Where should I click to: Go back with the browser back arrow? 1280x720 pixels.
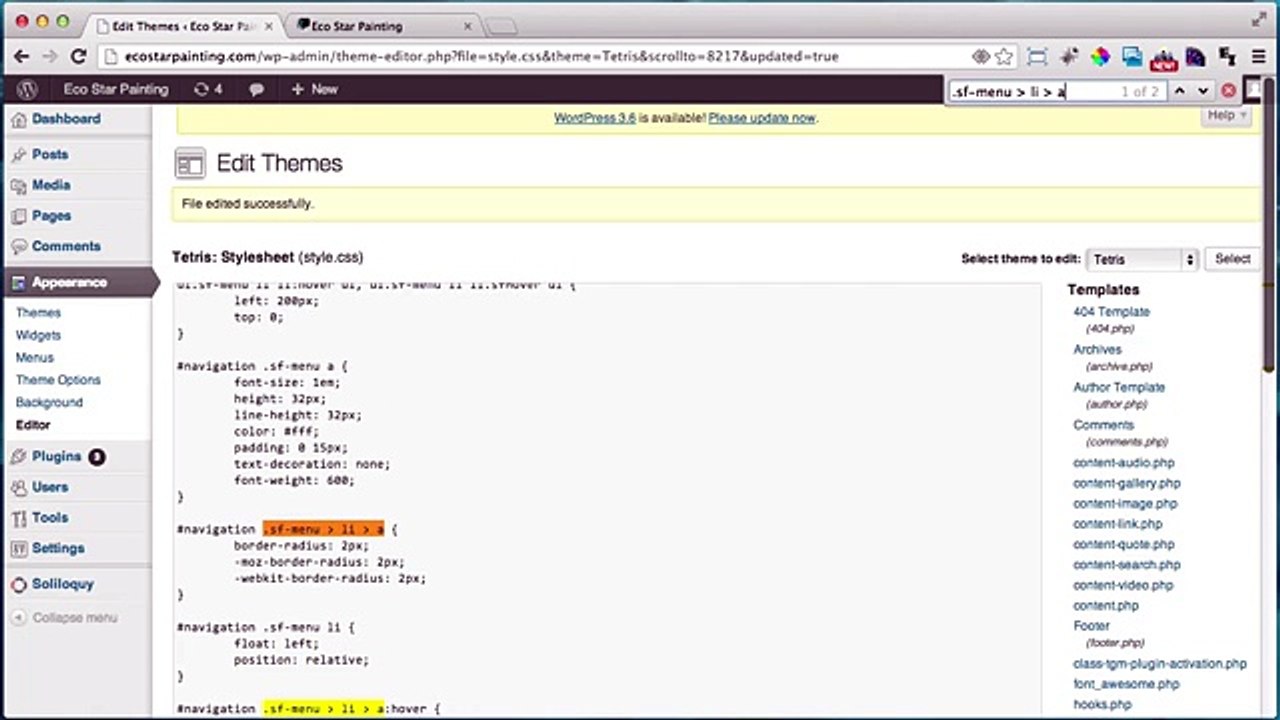pyautogui.click(x=22, y=57)
